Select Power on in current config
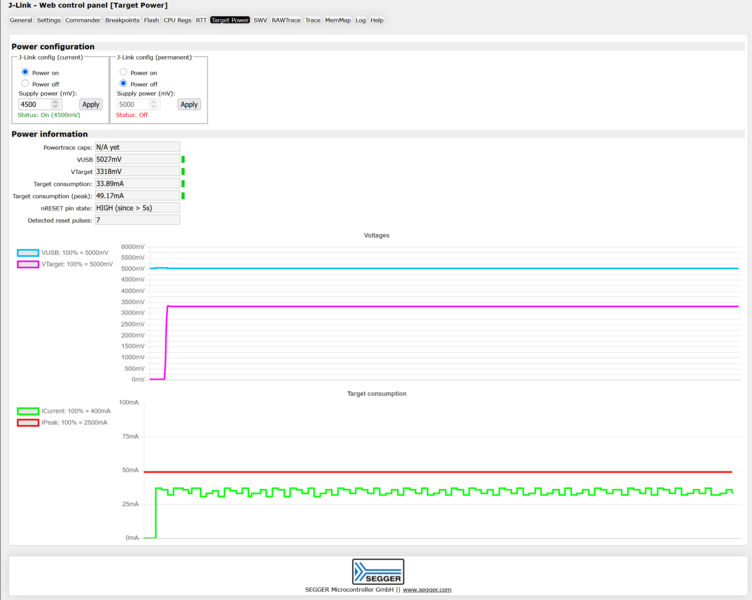Screen dimensions: 752x600 coord(25,72)
